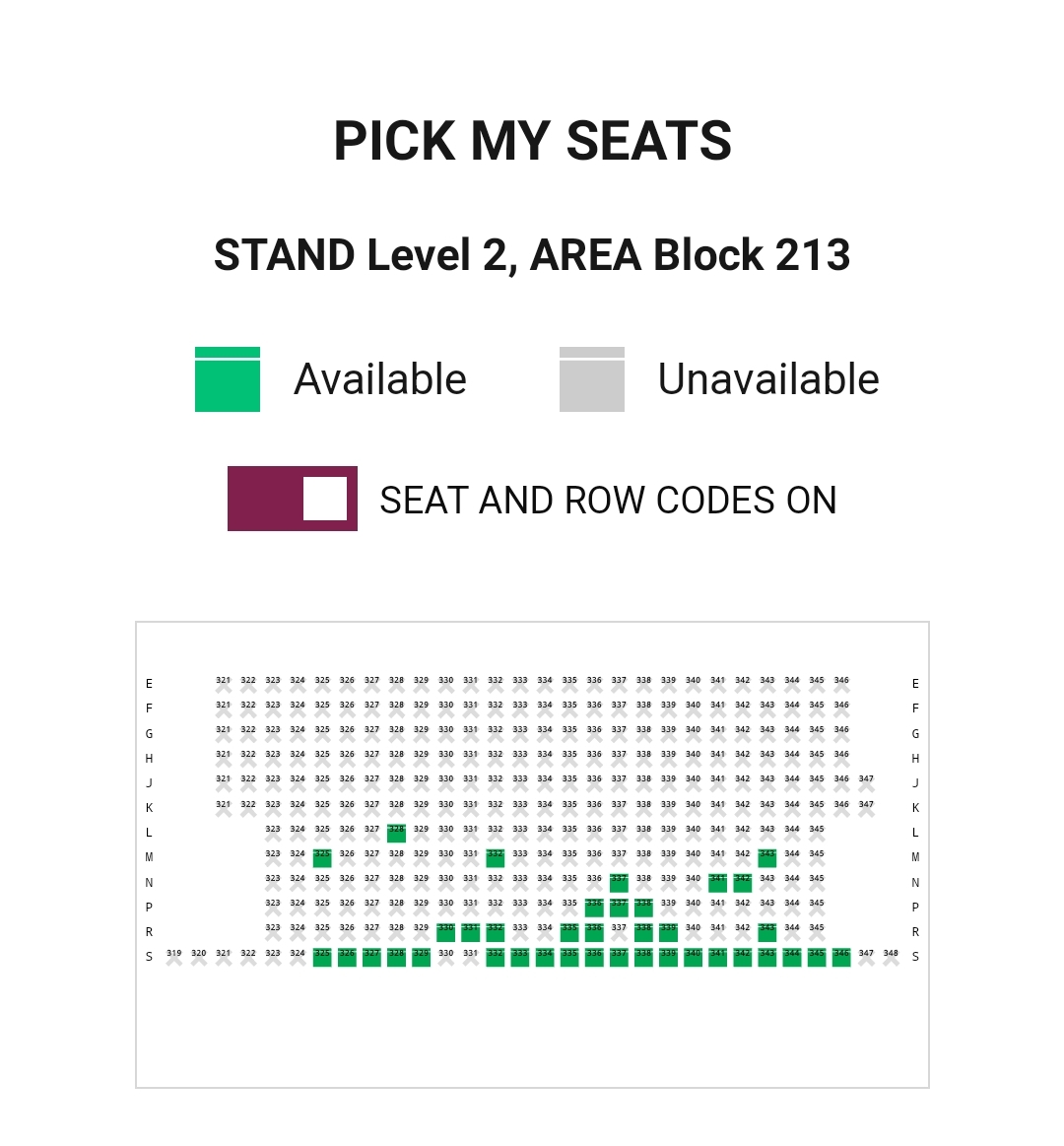The height and width of the screenshot is (1146, 1064).
Task: Click the gray Unavailable legend swatch
Action: tap(592, 379)
